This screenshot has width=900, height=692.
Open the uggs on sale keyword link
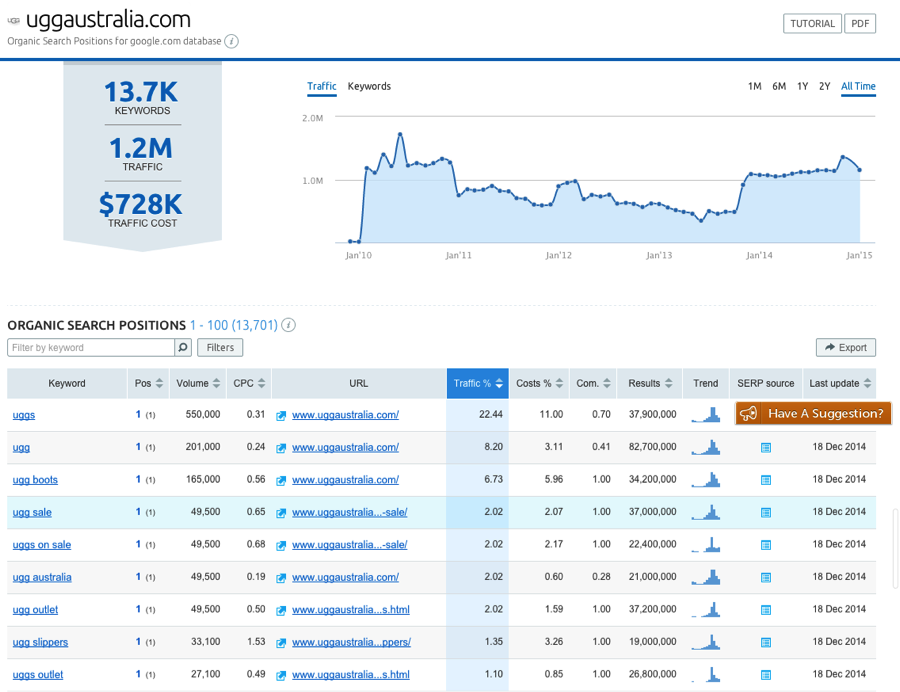pos(42,545)
